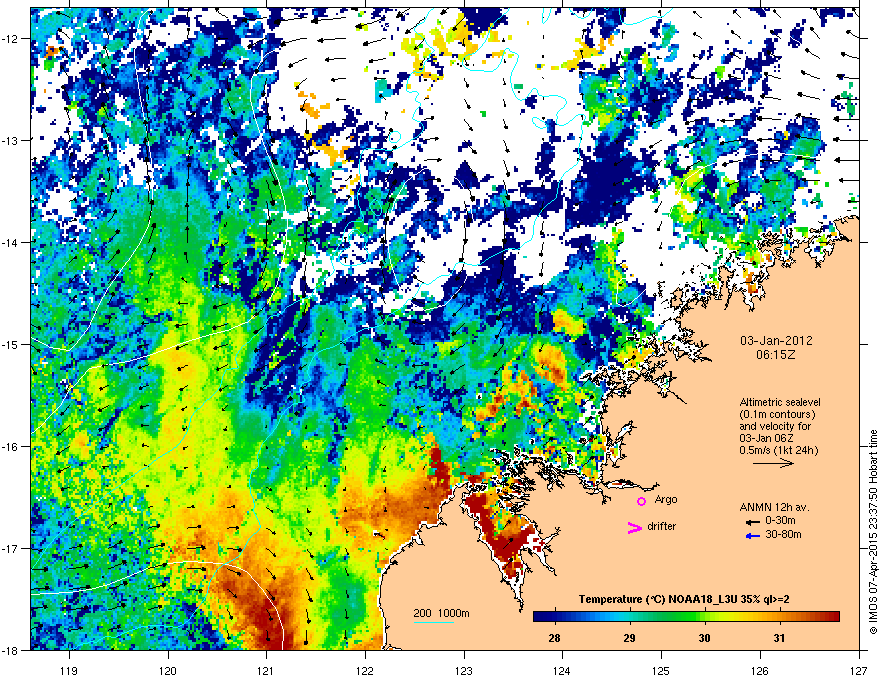Click the ANMN 12h av. label
Screen dimensions: 880x680
tap(774, 507)
